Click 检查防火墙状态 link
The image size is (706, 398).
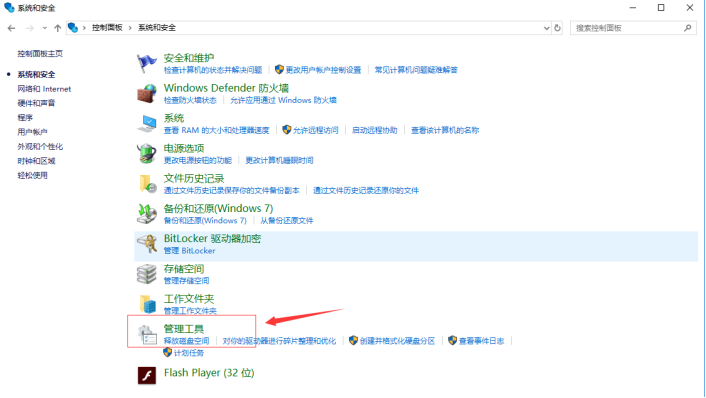pyautogui.click(x=190, y=100)
